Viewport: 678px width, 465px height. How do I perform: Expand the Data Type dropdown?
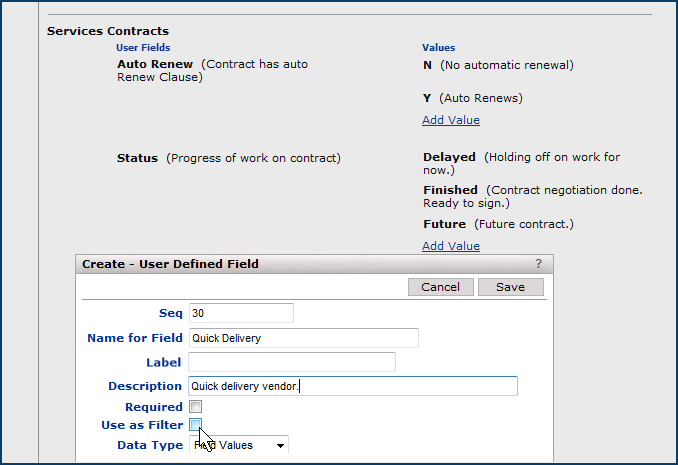click(x=239, y=445)
